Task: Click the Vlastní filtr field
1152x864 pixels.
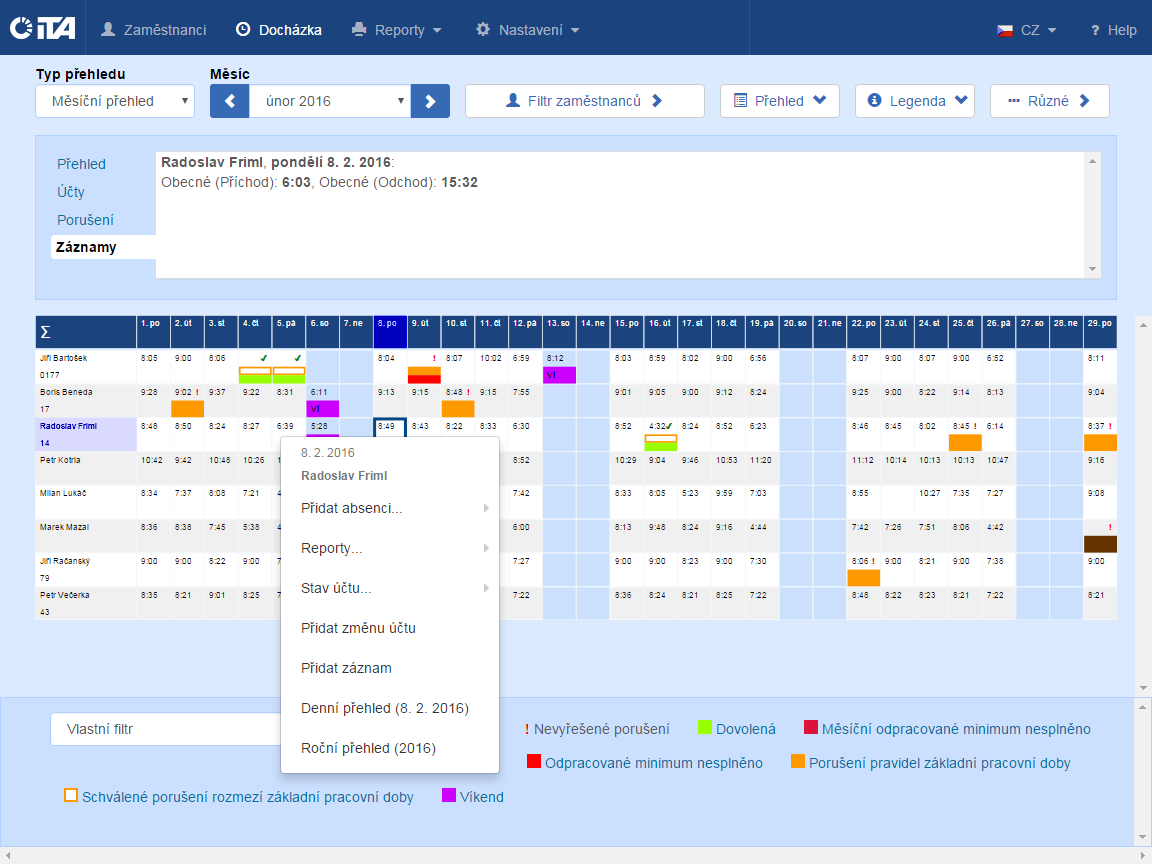Action: (165, 729)
